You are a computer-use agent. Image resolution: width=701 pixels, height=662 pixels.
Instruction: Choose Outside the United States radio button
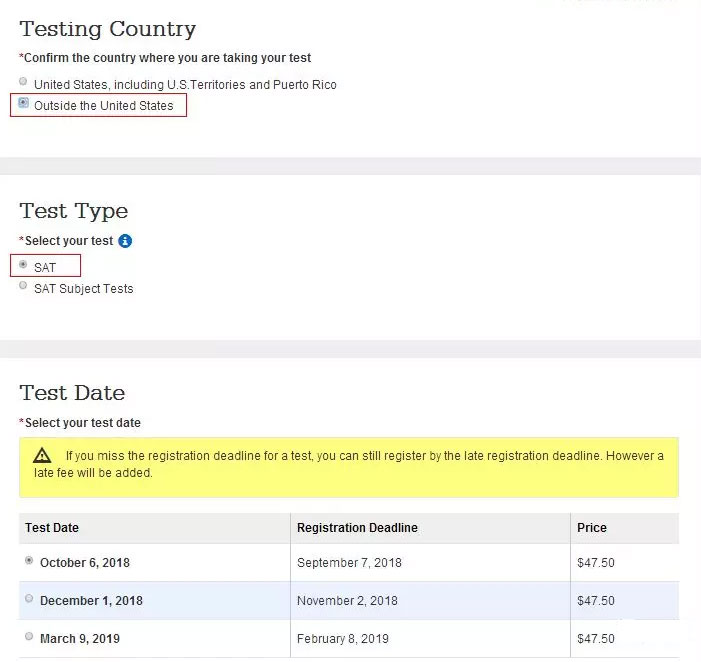(x=23, y=103)
